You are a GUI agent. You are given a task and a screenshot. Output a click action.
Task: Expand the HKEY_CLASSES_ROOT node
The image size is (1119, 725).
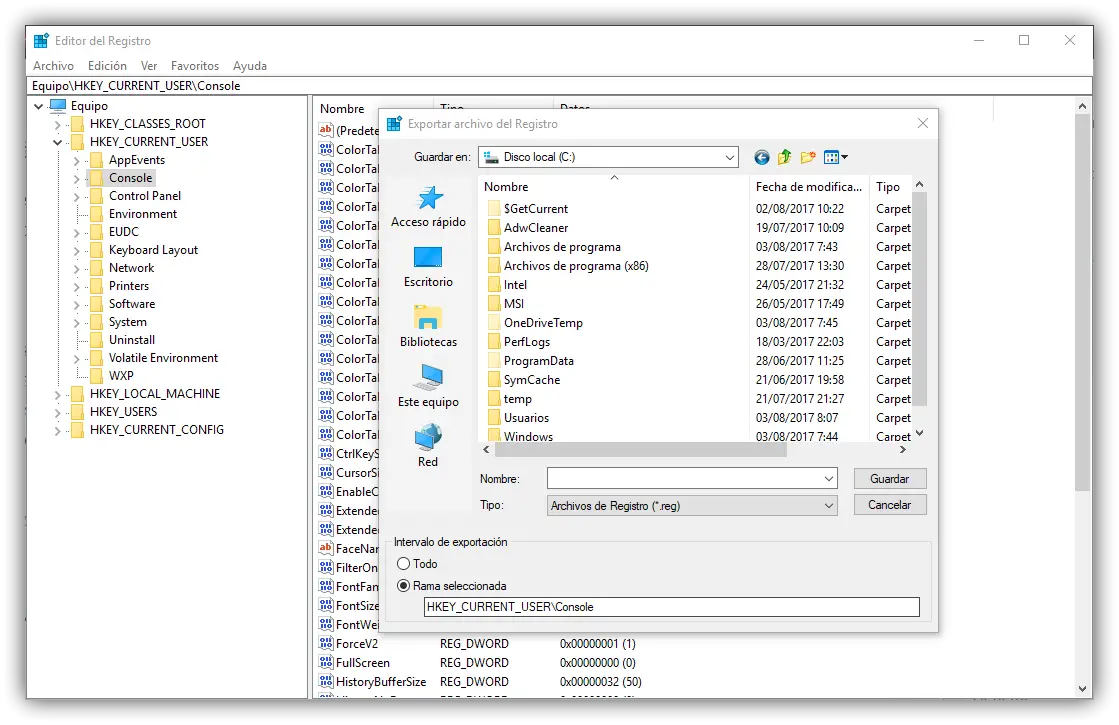(58, 124)
